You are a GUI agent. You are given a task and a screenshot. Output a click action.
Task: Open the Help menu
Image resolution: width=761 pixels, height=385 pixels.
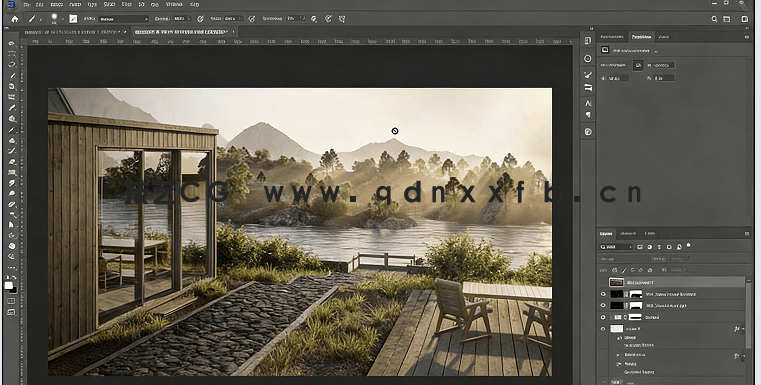194,4
